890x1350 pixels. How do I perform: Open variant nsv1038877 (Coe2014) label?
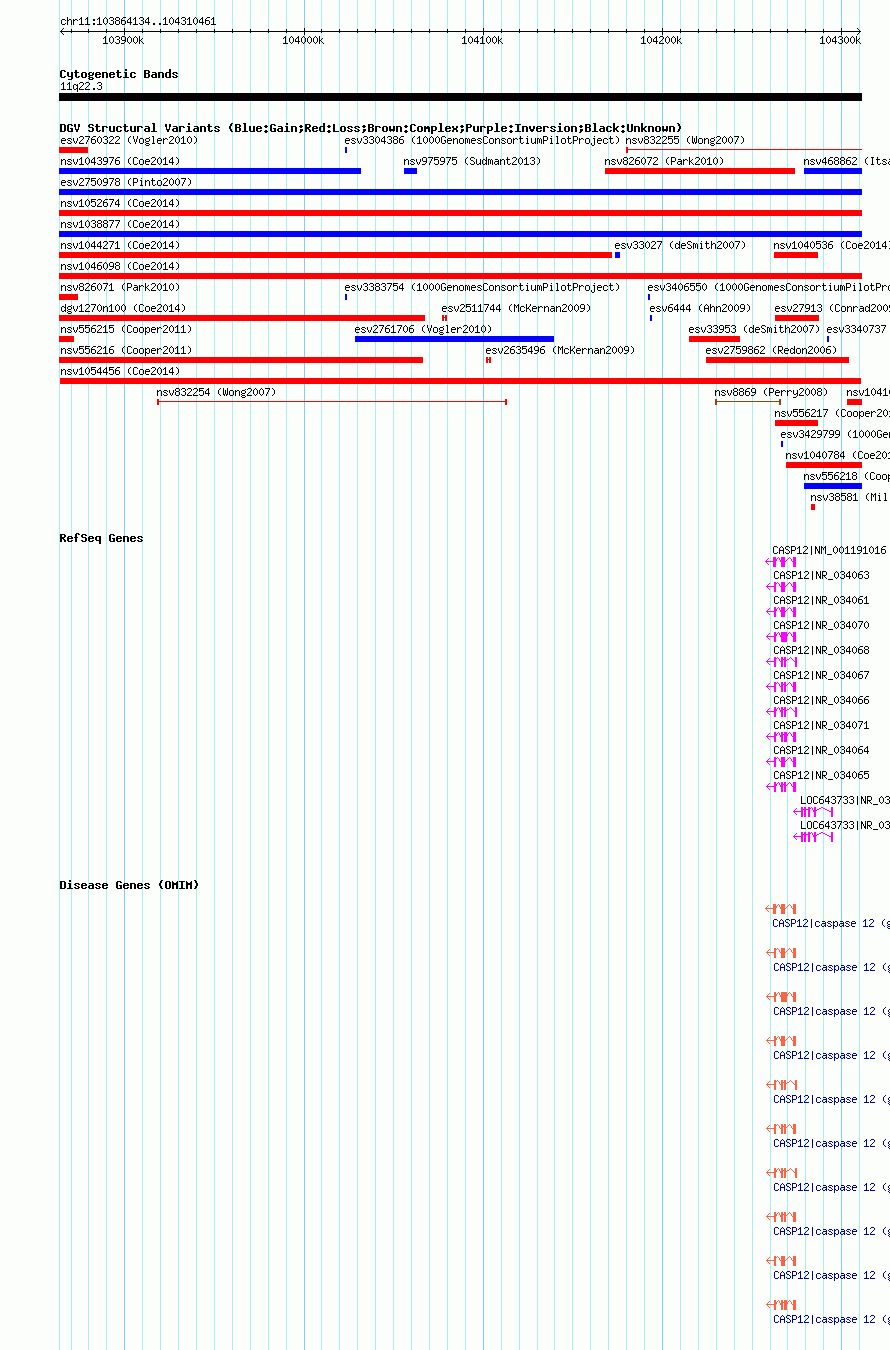(x=120, y=224)
